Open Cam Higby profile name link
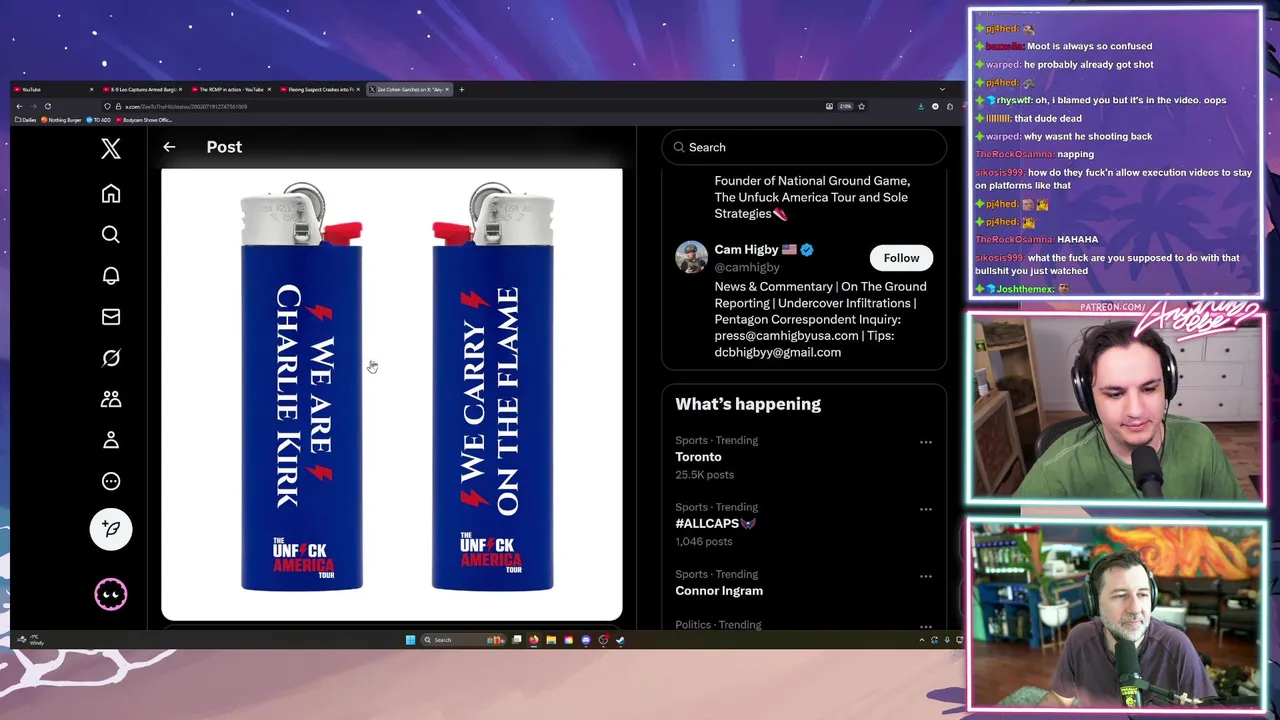1280x720 pixels. click(x=746, y=250)
